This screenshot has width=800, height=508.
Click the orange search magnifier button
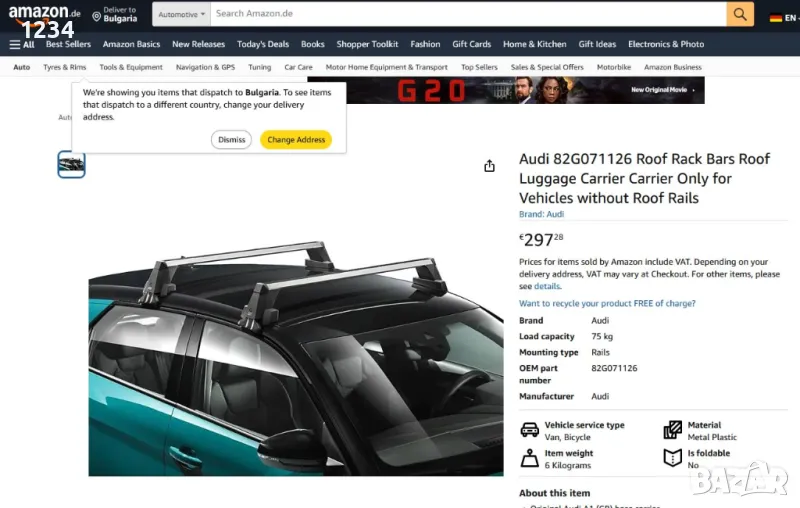coord(740,14)
